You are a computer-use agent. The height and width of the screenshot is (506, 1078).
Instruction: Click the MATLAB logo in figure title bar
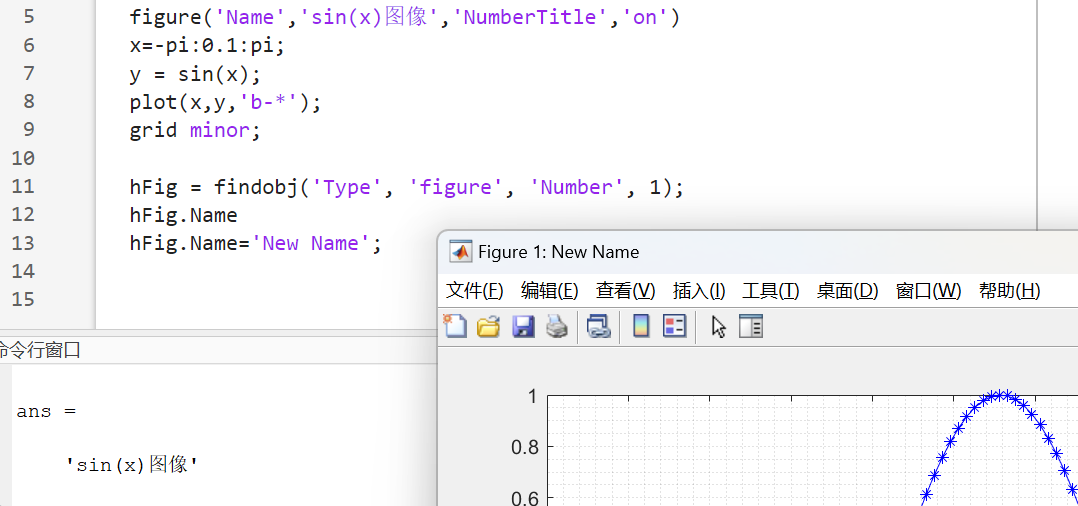460,252
